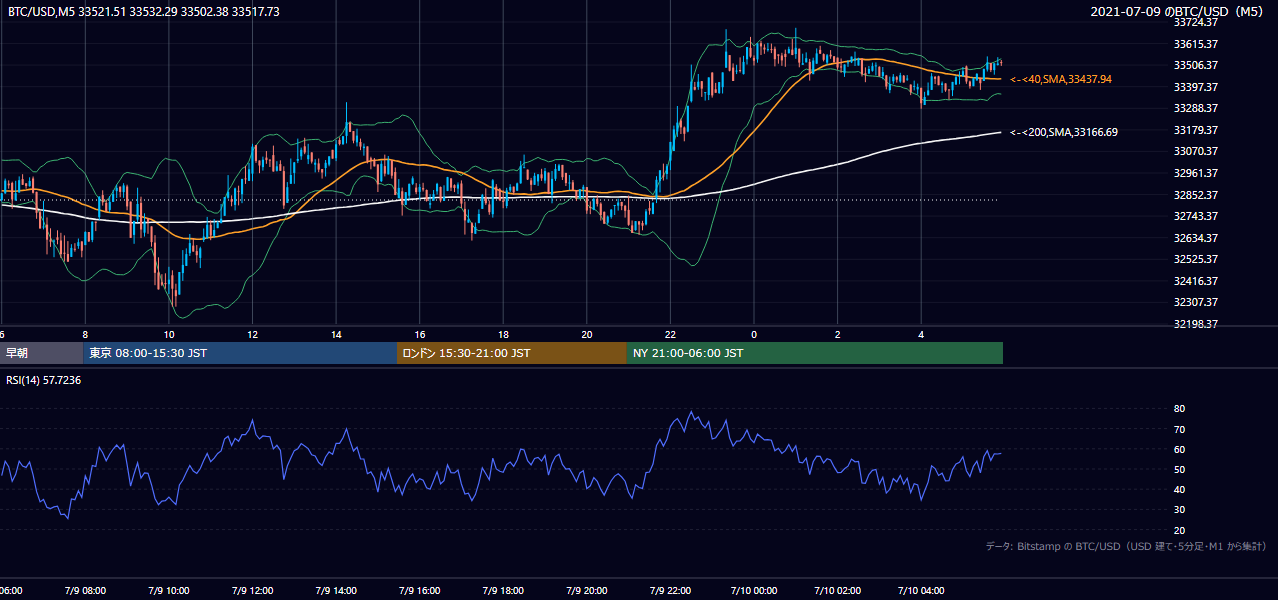Click RSI scale value 30
This screenshot has height=600, width=1278.
[x=1179, y=510]
